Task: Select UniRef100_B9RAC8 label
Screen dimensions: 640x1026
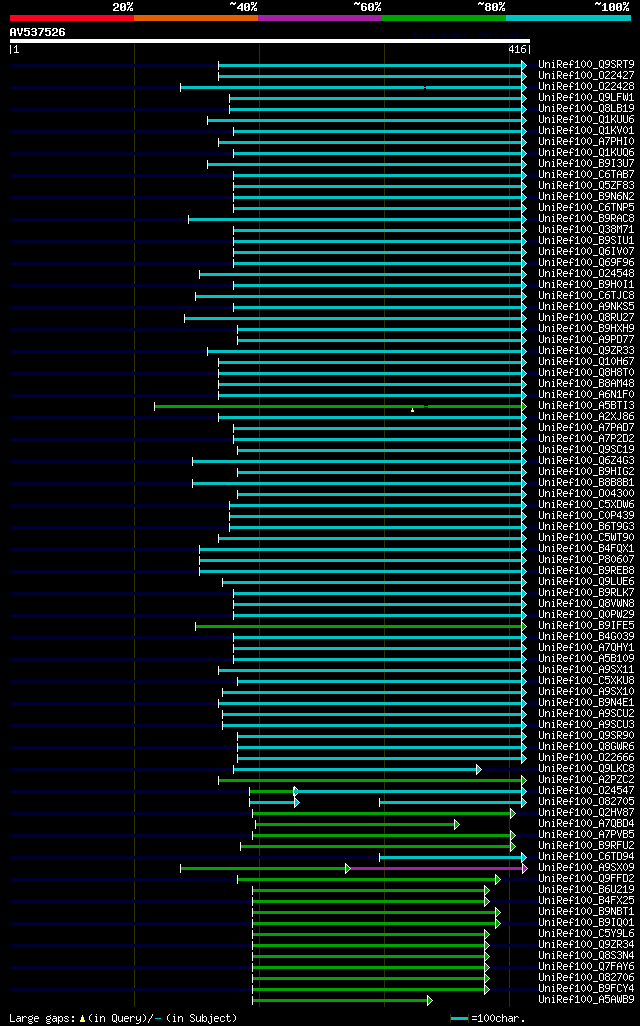Action: [x=586, y=219]
